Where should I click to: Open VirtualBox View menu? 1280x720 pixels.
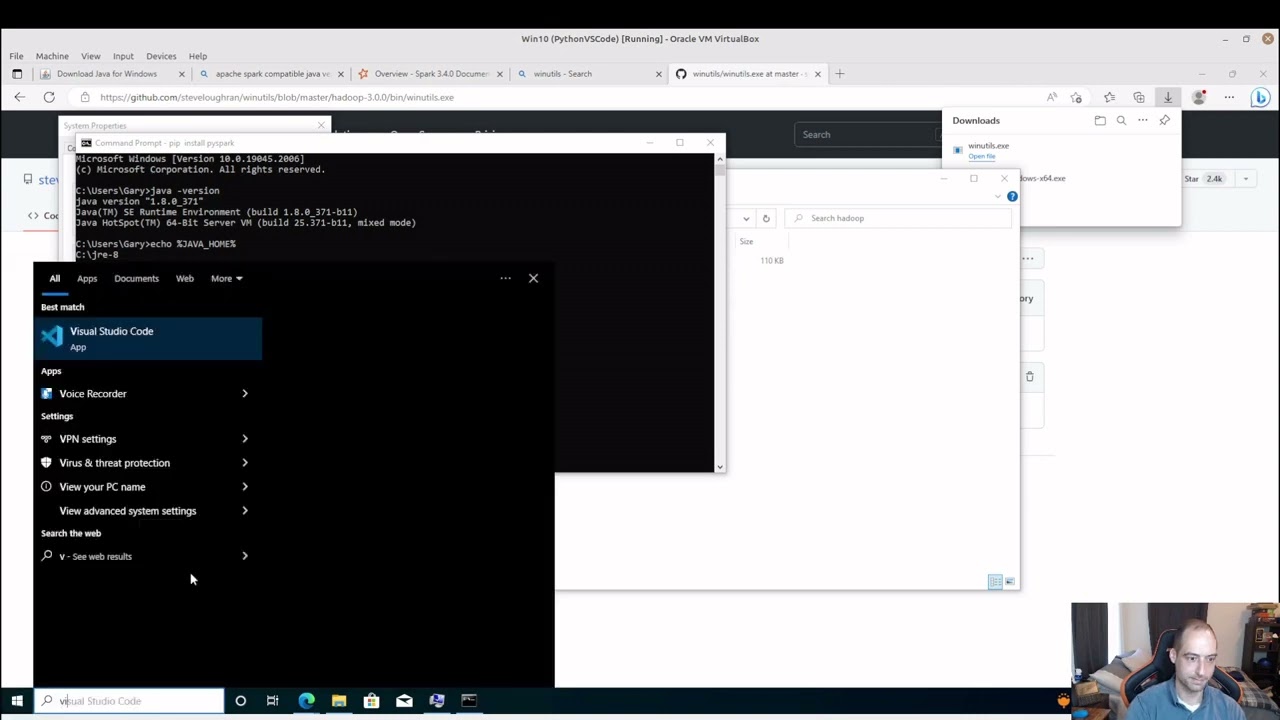click(x=90, y=56)
